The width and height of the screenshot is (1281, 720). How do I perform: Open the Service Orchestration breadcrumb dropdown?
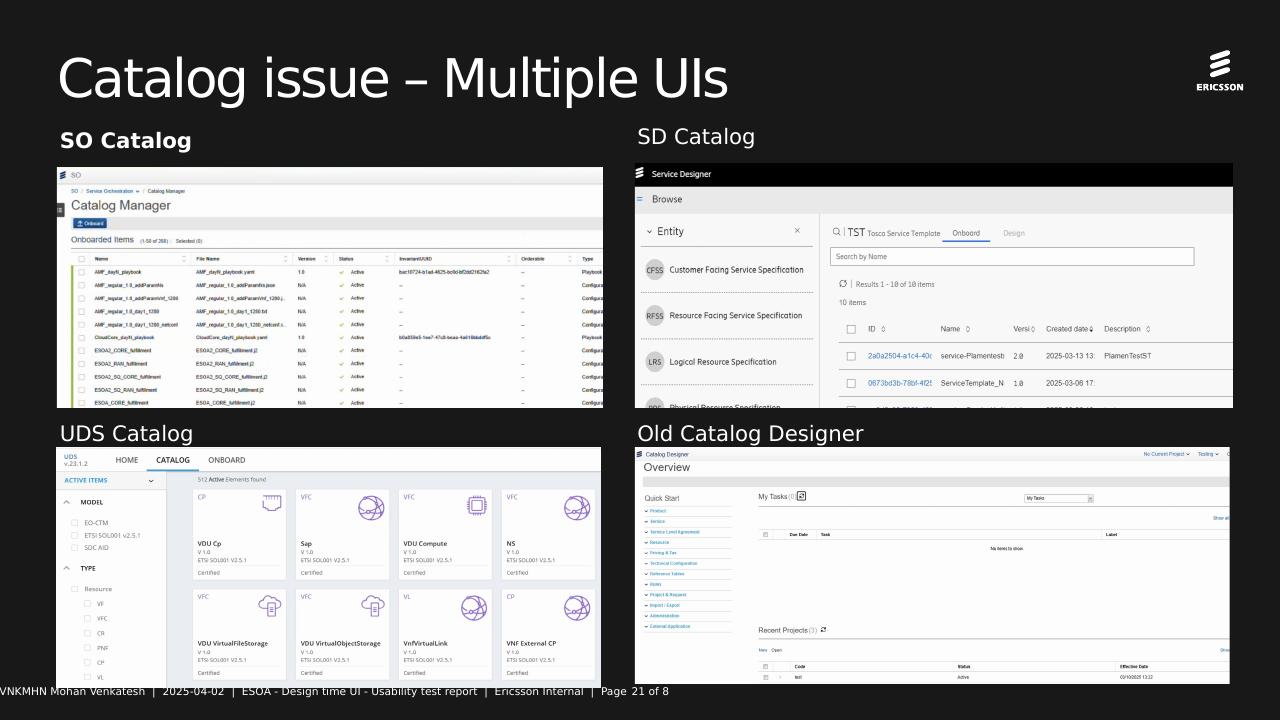point(137,191)
